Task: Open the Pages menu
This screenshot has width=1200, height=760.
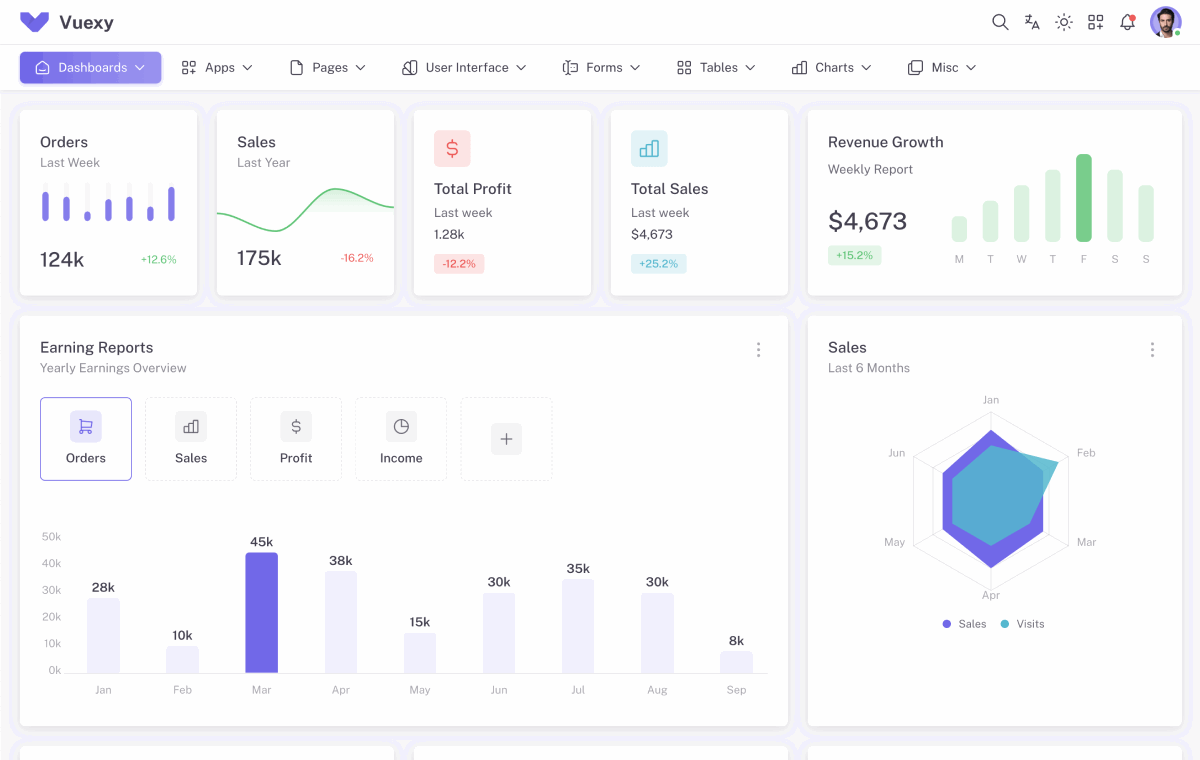Action: (328, 68)
